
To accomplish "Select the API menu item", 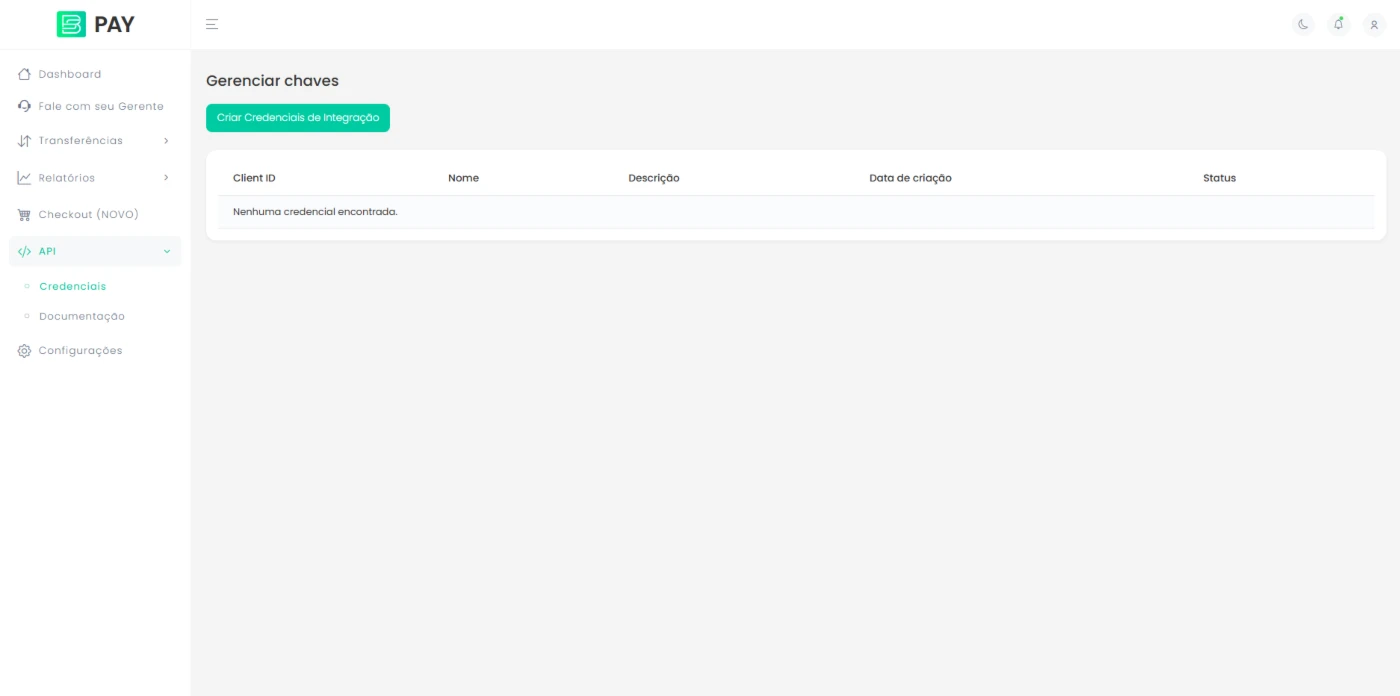I will [x=95, y=251].
